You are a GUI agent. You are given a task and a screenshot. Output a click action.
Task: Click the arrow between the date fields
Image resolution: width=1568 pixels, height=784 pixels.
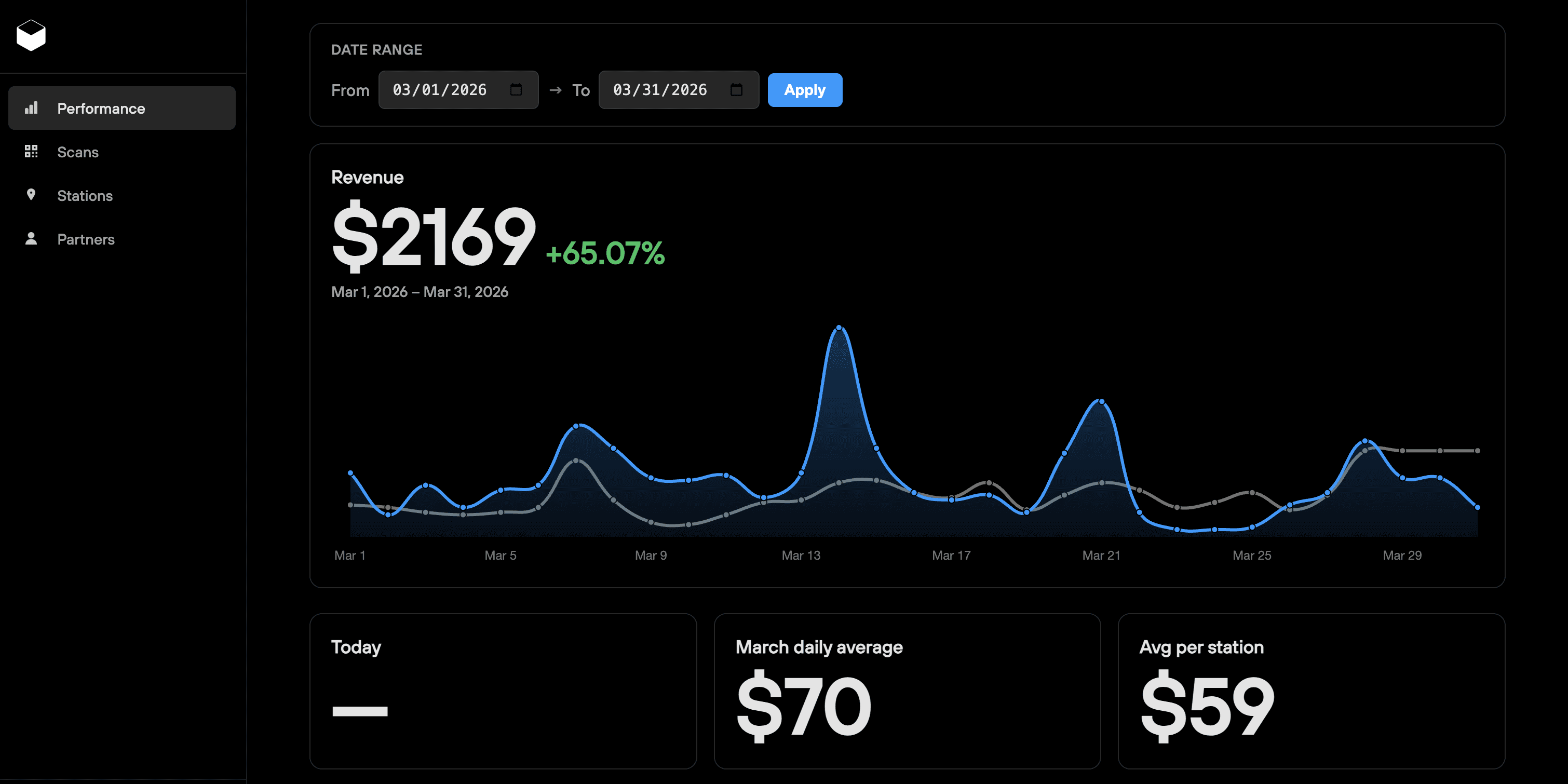pyautogui.click(x=555, y=90)
